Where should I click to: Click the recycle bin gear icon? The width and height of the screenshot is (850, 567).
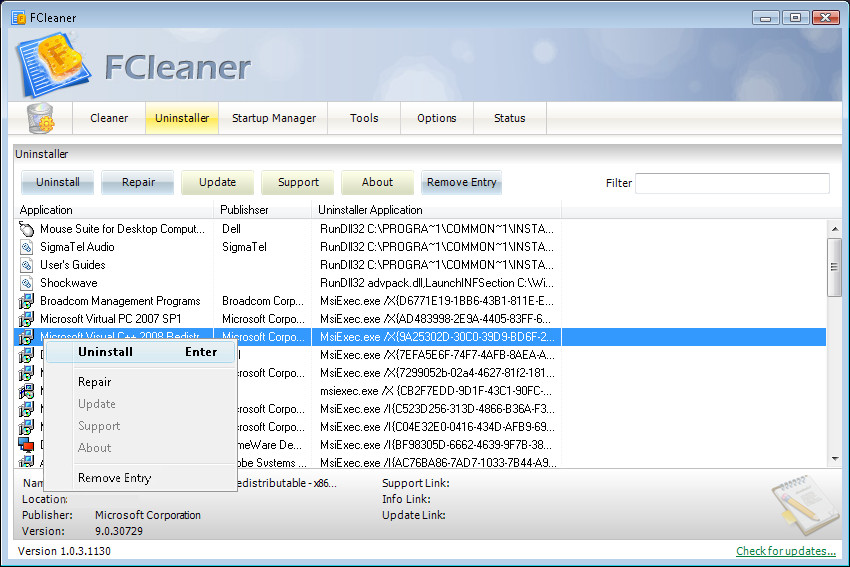(x=40, y=118)
